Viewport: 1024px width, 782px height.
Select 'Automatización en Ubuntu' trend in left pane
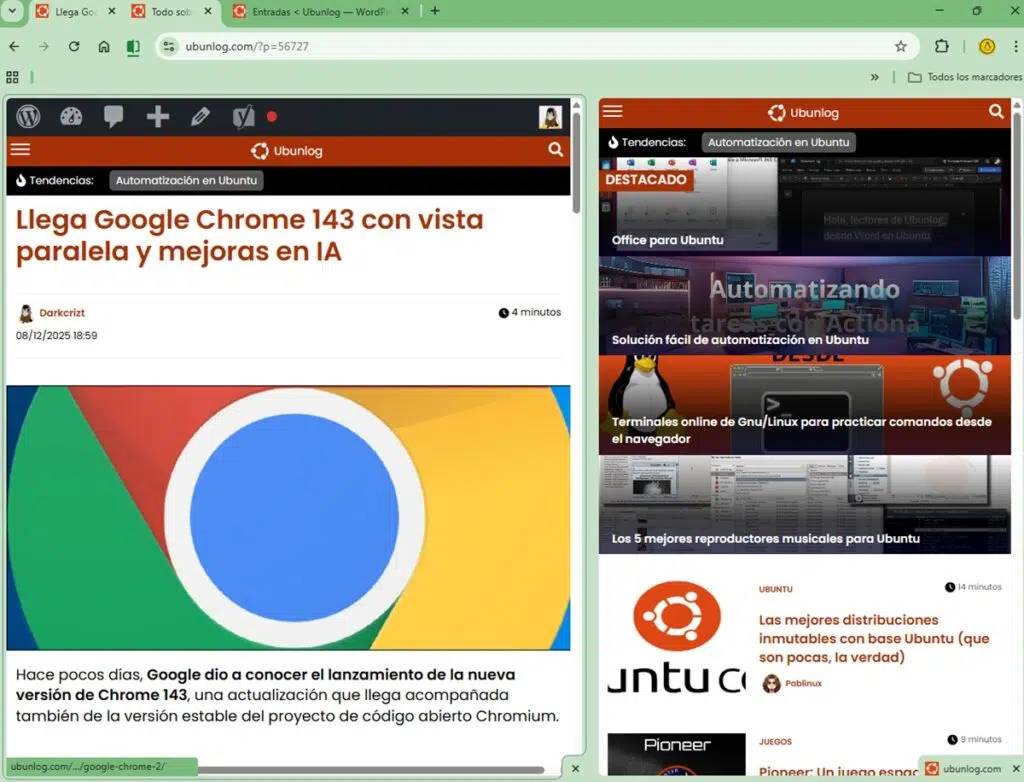(186, 180)
